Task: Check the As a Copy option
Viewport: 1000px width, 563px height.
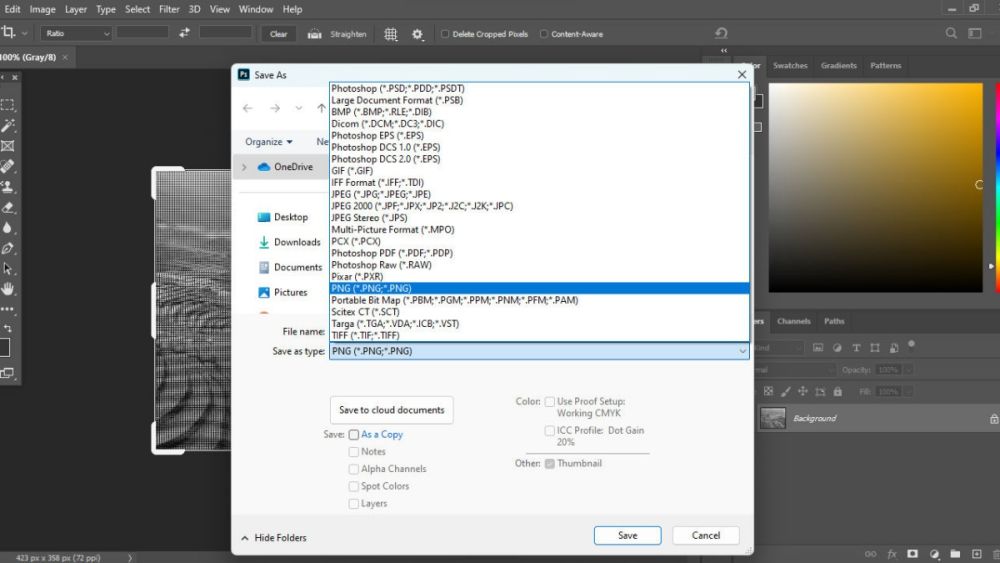Action: [x=354, y=434]
